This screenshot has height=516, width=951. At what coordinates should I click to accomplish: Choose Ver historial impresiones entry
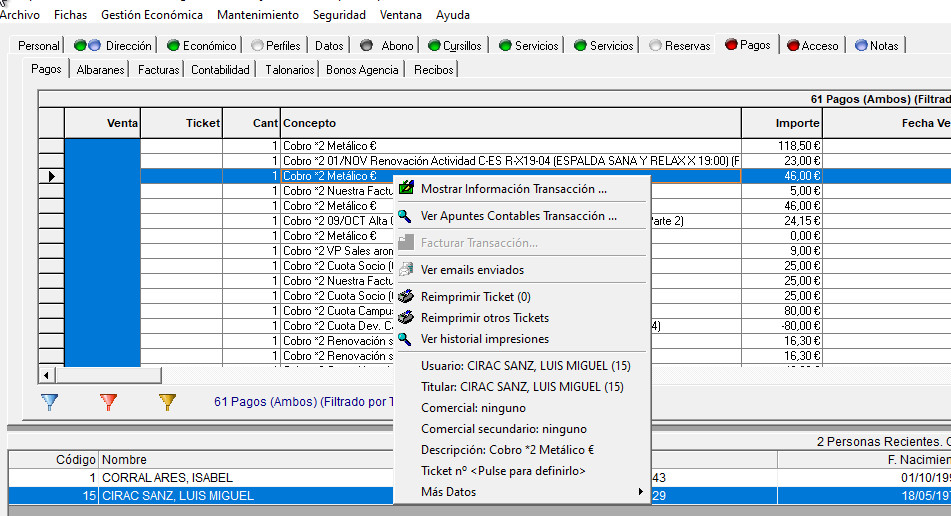[x=523, y=339]
